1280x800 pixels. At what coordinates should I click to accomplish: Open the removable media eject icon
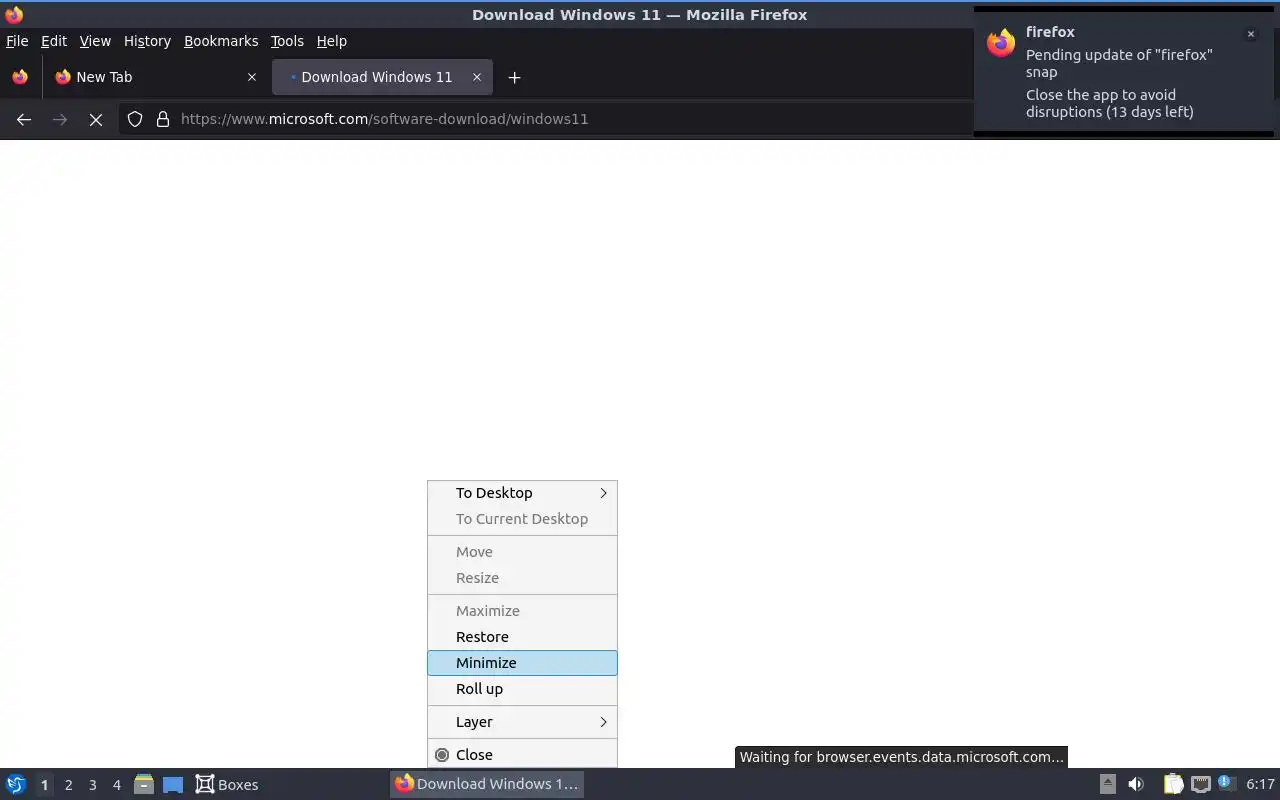pyautogui.click(x=1107, y=784)
